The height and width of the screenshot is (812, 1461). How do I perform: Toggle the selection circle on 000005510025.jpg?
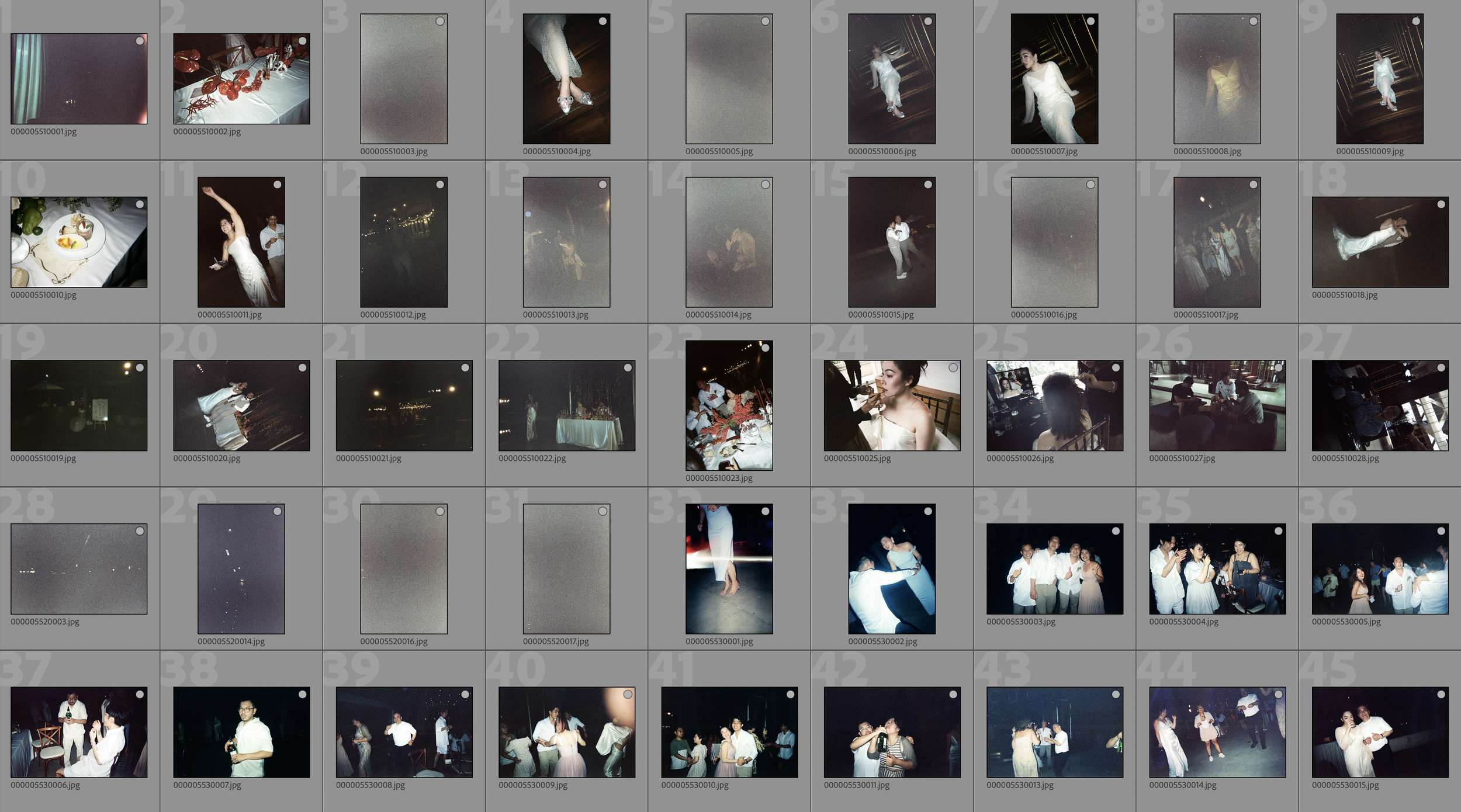pos(953,367)
